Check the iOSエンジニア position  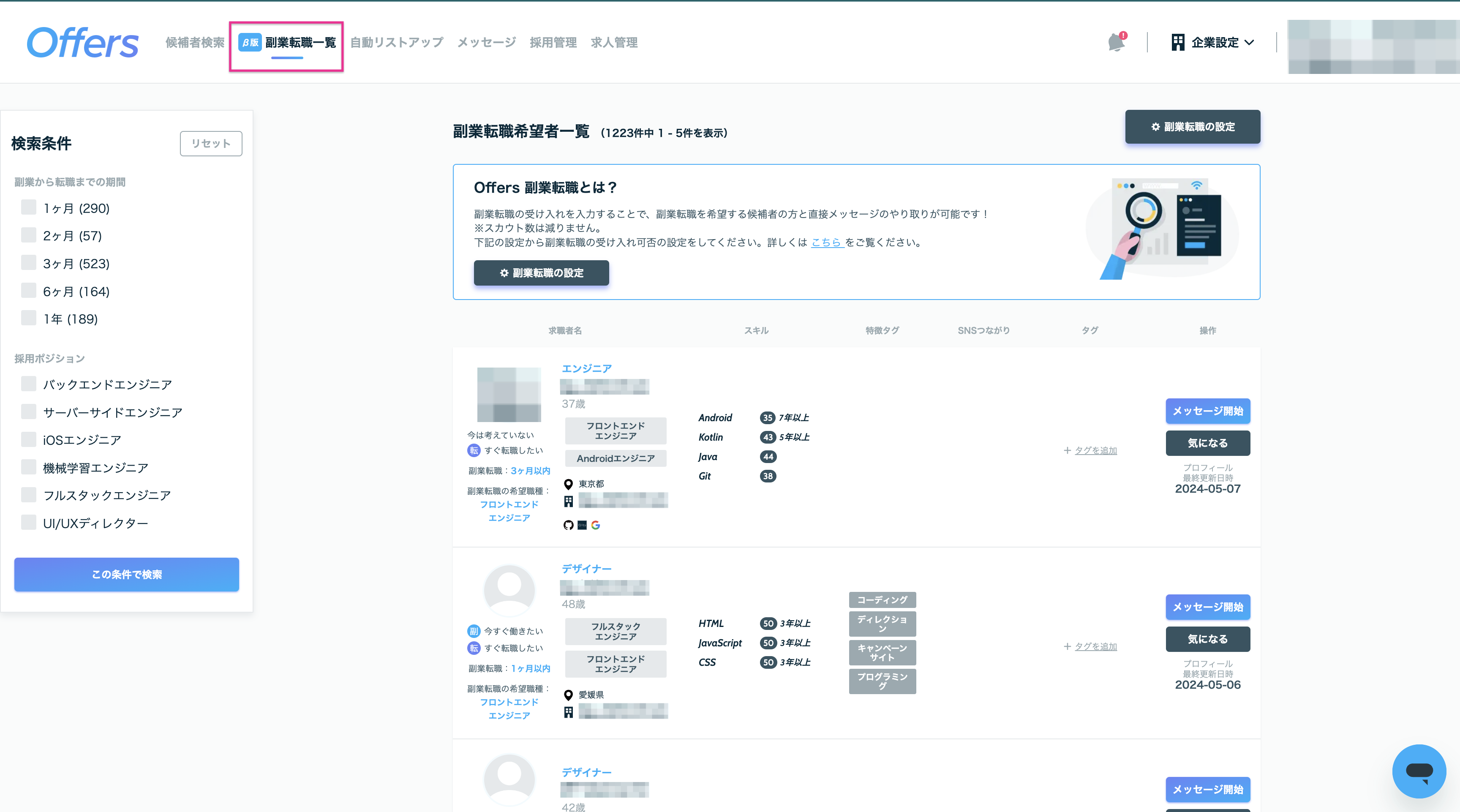(28, 440)
